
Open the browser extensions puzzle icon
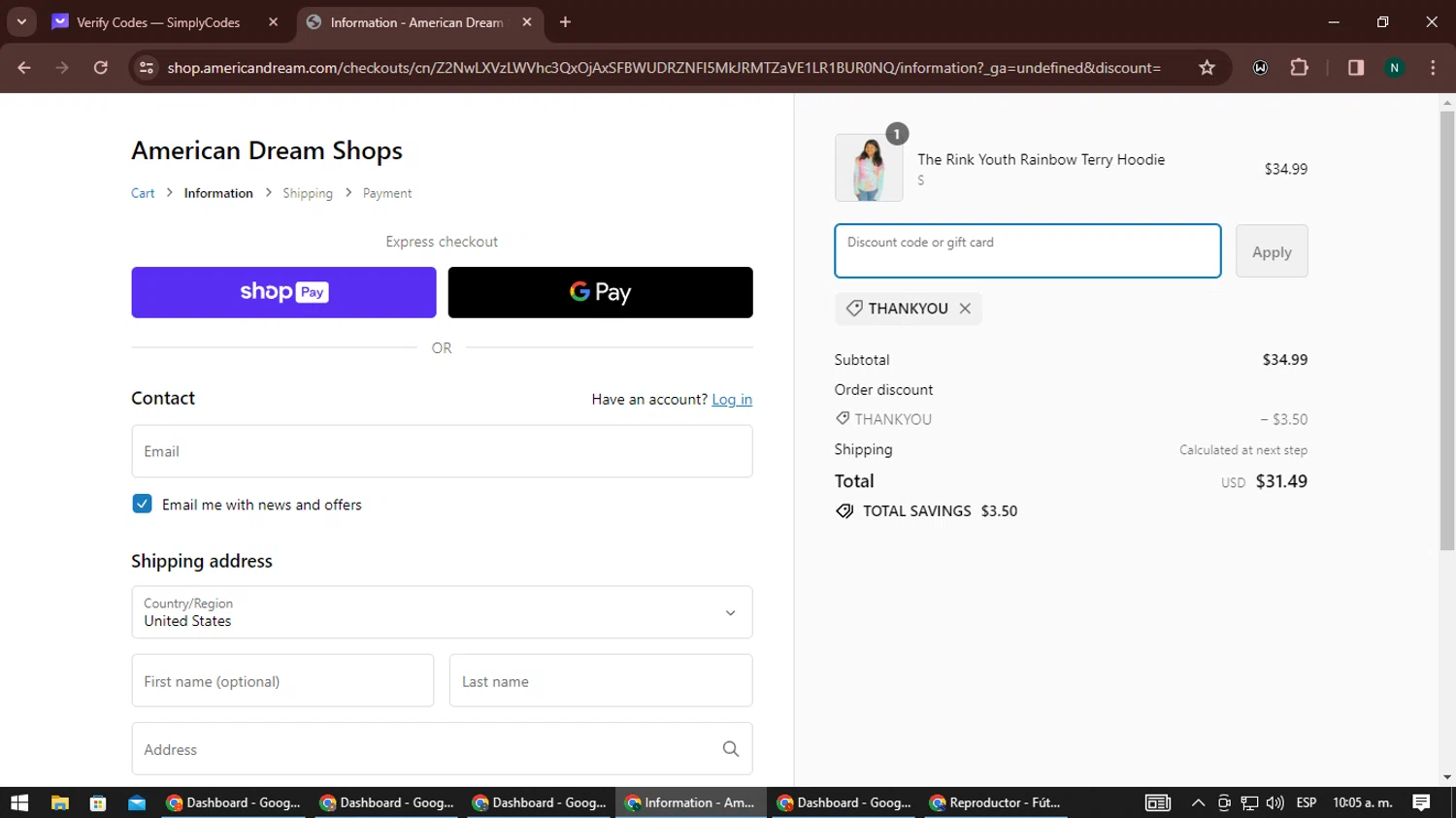tap(1299, 68)
